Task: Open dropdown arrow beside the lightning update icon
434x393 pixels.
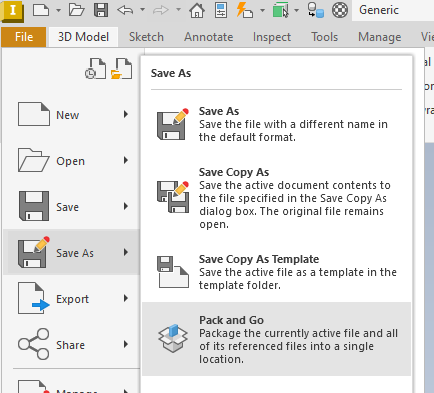Action: pos(262,10)
